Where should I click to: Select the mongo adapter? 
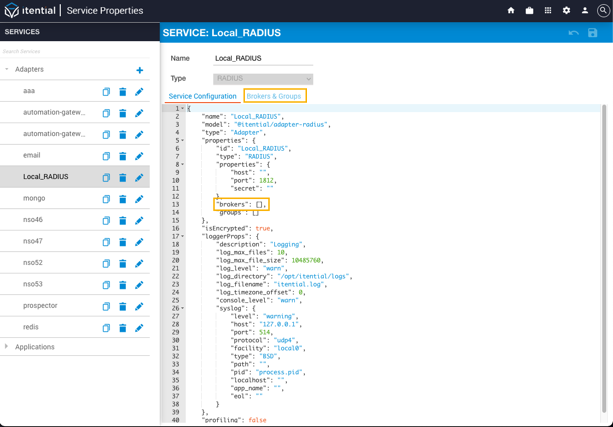(x=34, y=198)
